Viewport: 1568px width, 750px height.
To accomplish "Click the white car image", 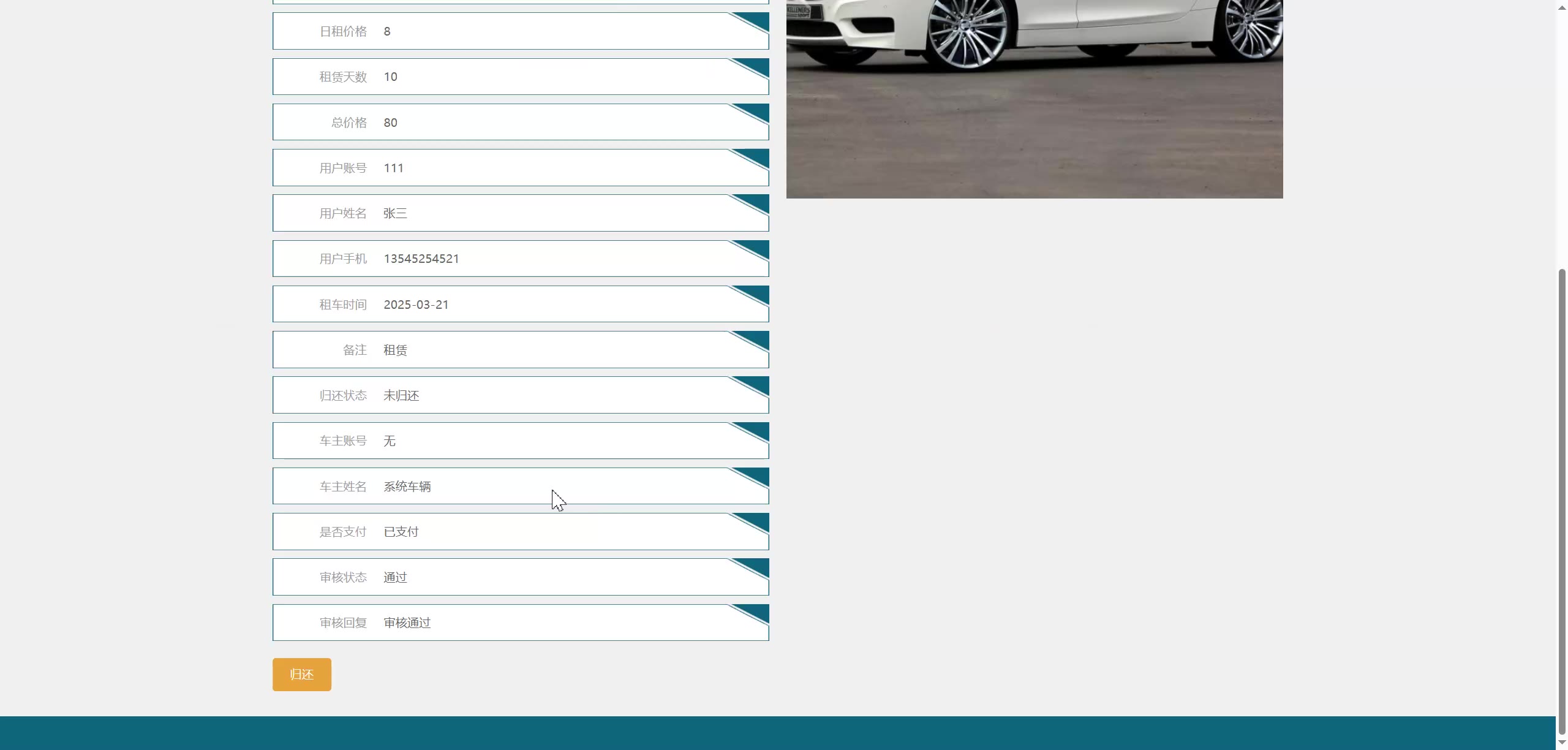I will (1034, 98).
